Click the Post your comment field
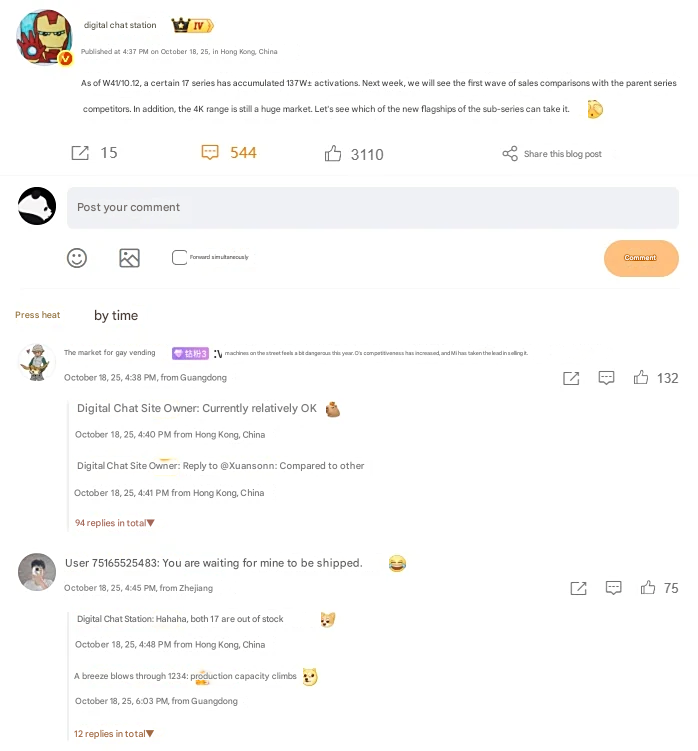Viewport: 698px width, 751px height. [373, 208]
